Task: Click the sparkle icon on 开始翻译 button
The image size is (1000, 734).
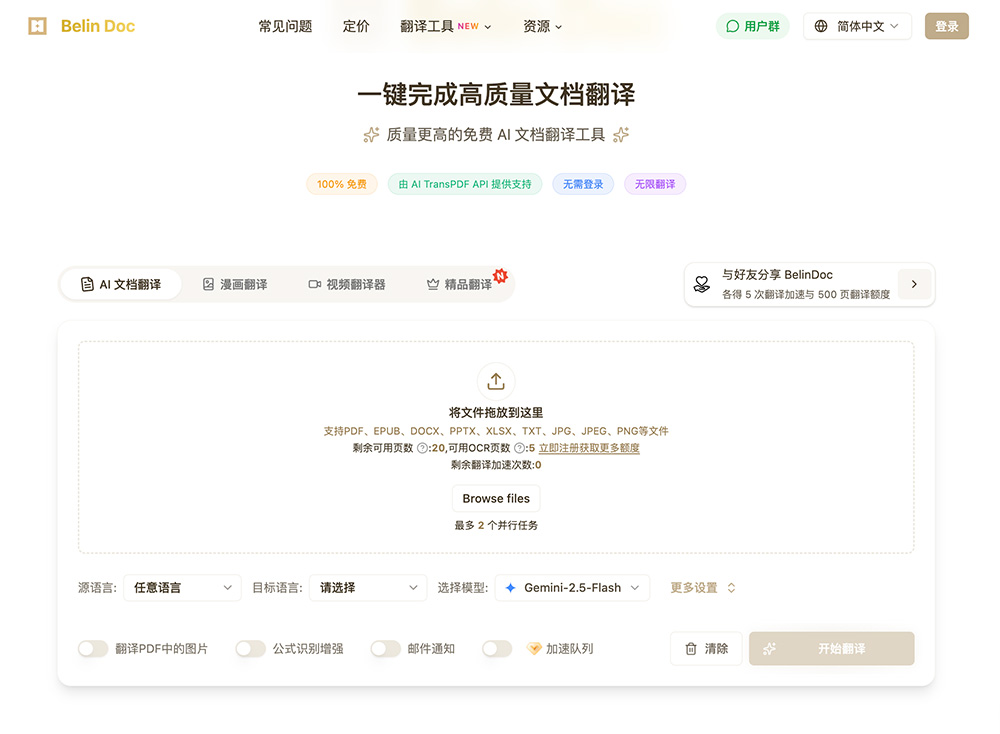Action: tap(770, 649)
